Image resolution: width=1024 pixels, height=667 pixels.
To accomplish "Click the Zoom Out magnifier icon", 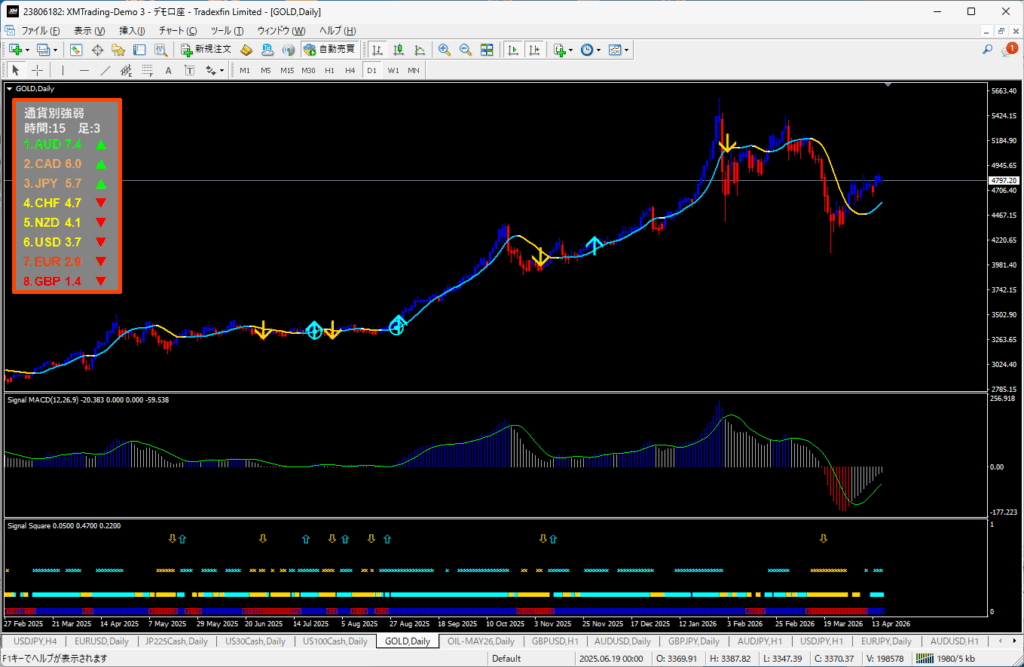I will (464, 49).
